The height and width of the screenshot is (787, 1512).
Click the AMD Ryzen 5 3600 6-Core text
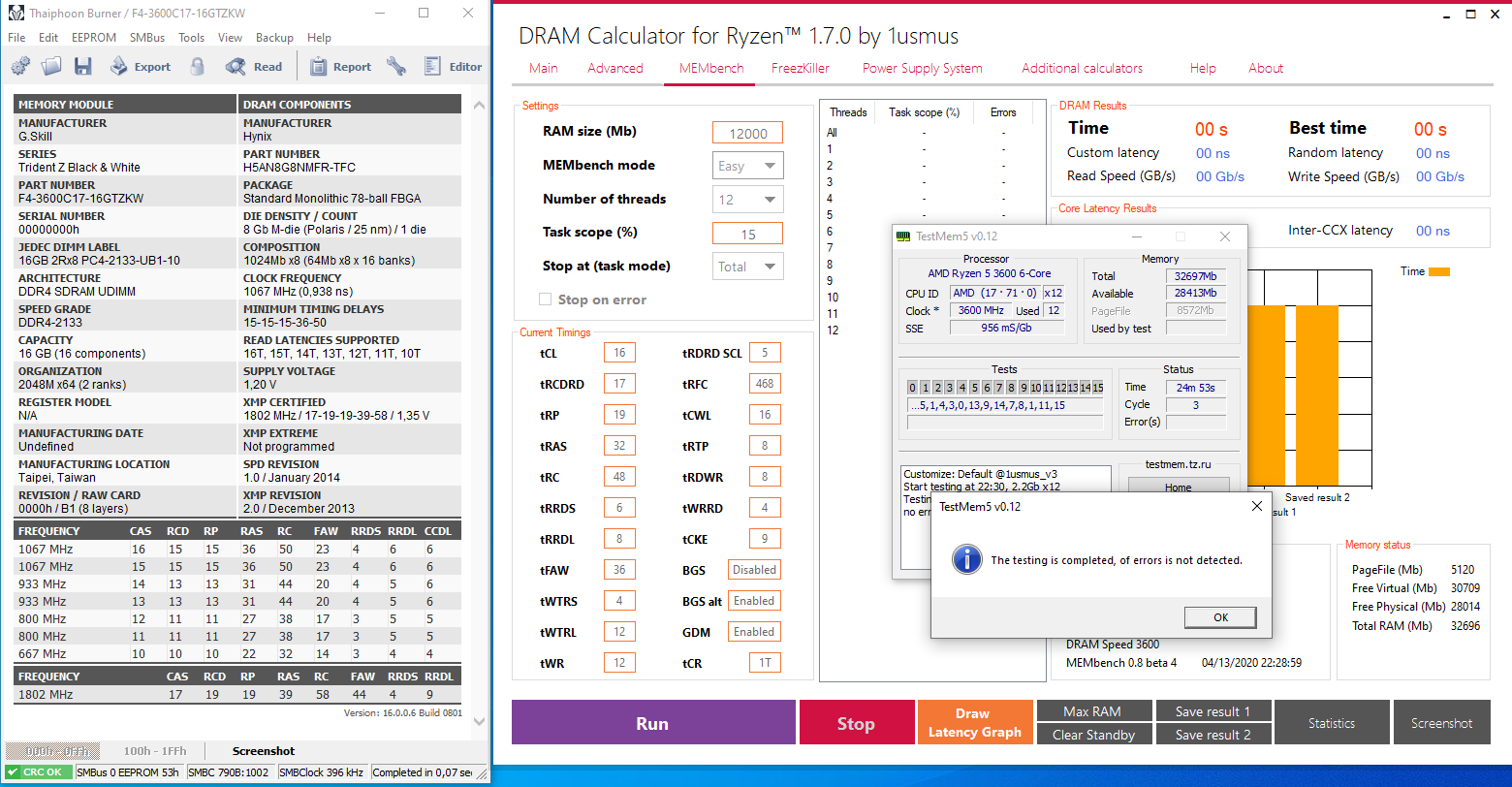click(989, 274)
